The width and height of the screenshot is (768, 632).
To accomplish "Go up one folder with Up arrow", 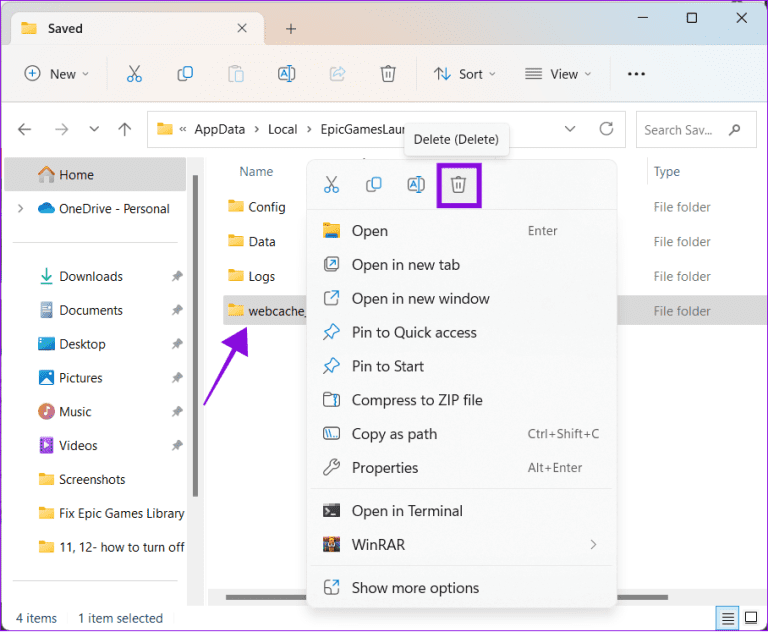I will click(x=125, y=129).
